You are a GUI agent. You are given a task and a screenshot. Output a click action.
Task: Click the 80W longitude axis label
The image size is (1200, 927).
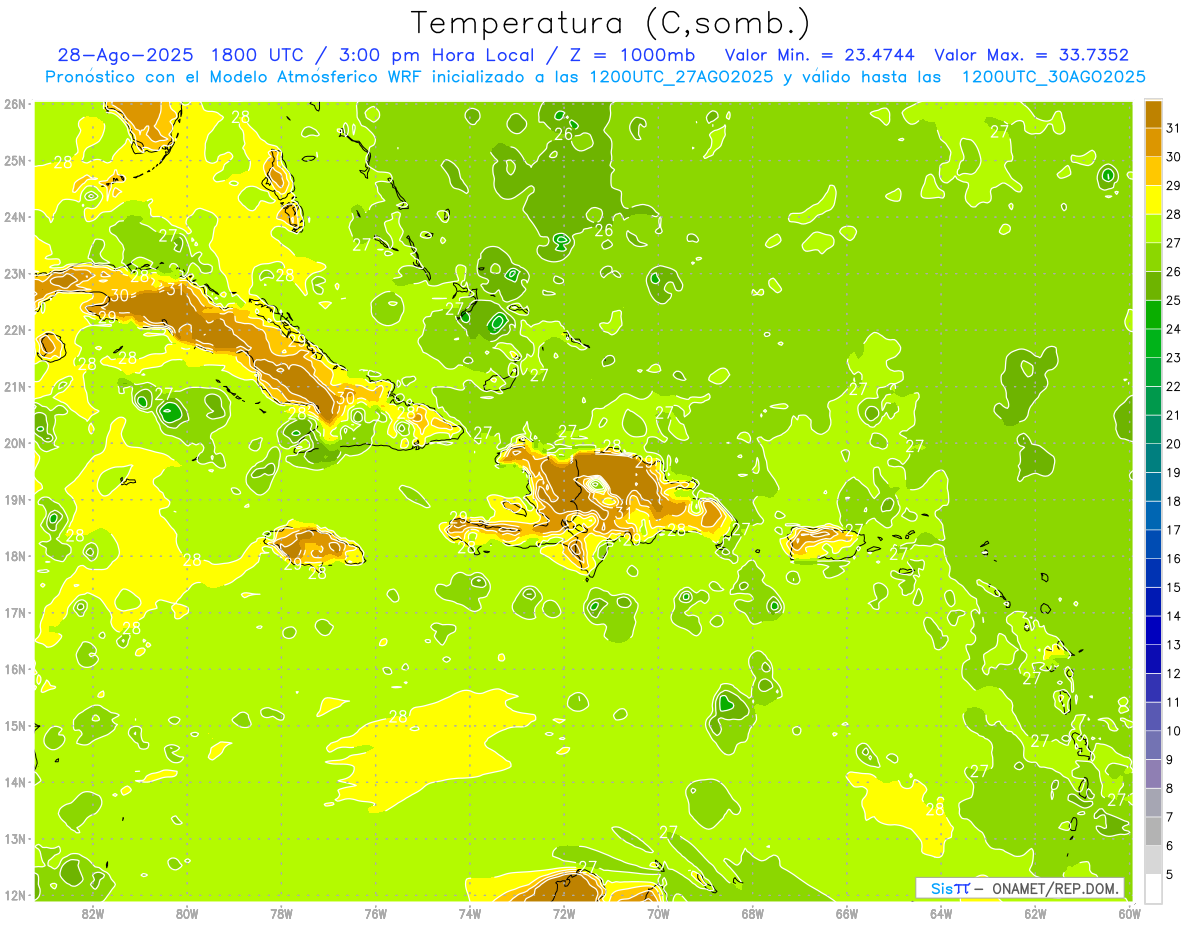(187, 913)
